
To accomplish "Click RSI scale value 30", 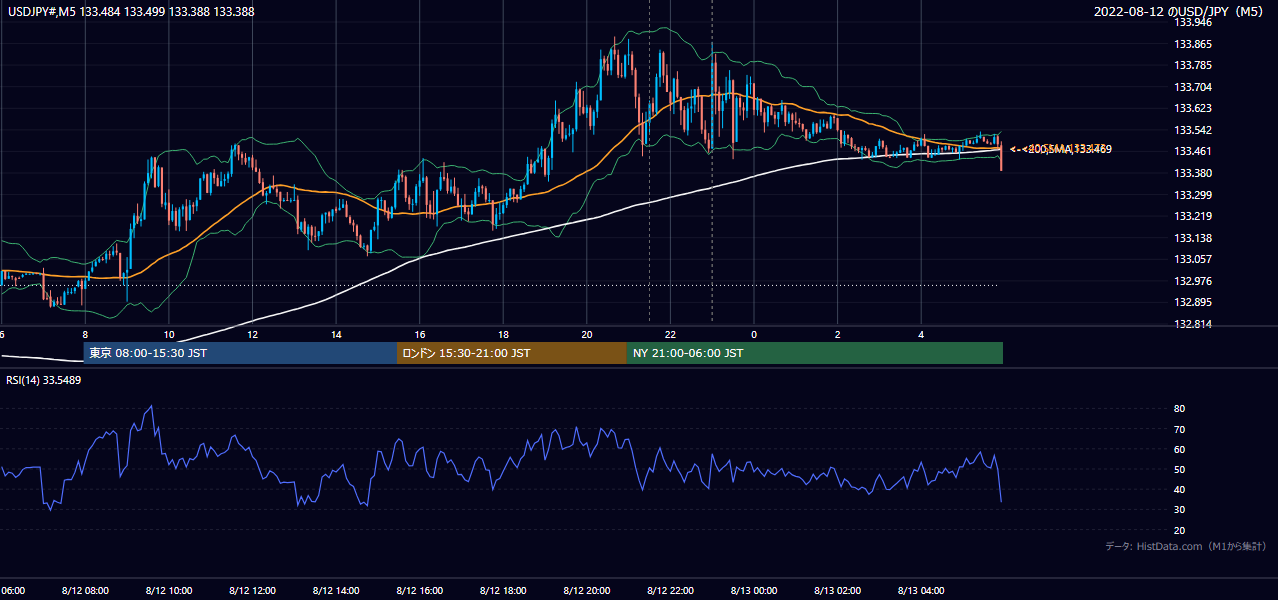I will click(x=1180, y=510).
